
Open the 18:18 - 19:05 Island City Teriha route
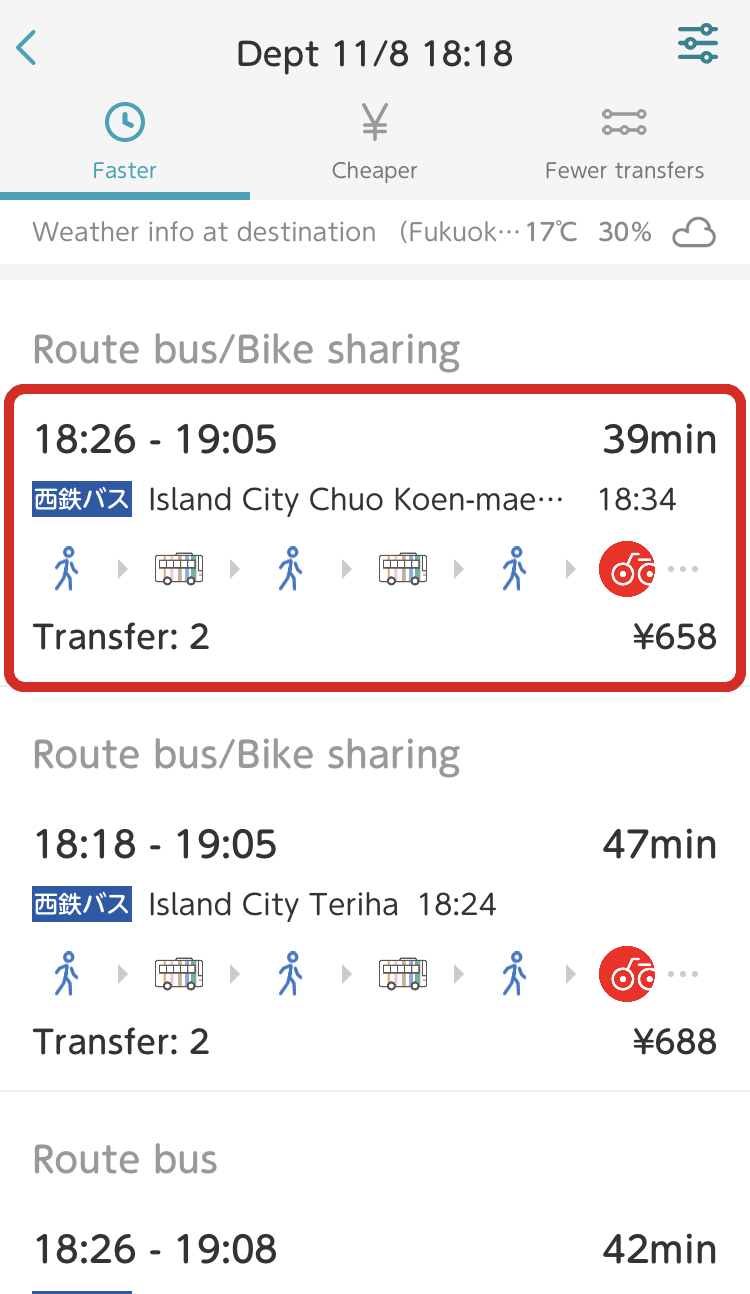coord(375,942)
